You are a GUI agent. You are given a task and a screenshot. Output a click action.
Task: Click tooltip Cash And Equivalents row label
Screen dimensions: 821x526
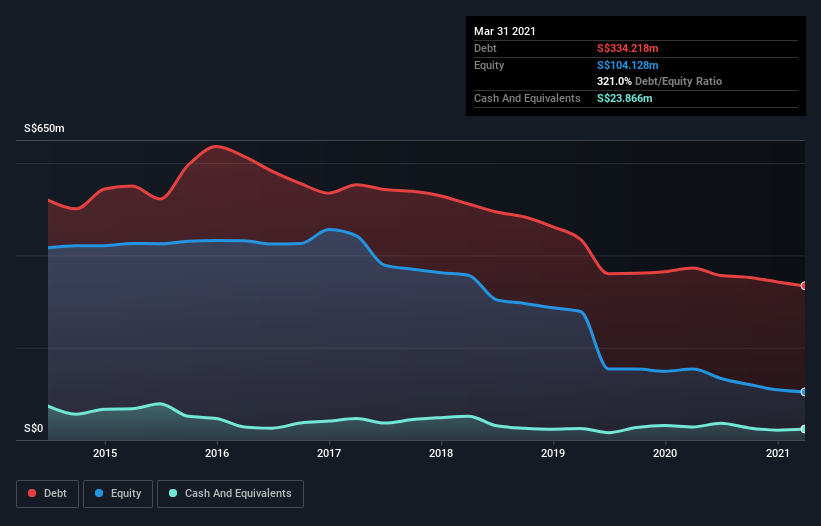[527, 98]
